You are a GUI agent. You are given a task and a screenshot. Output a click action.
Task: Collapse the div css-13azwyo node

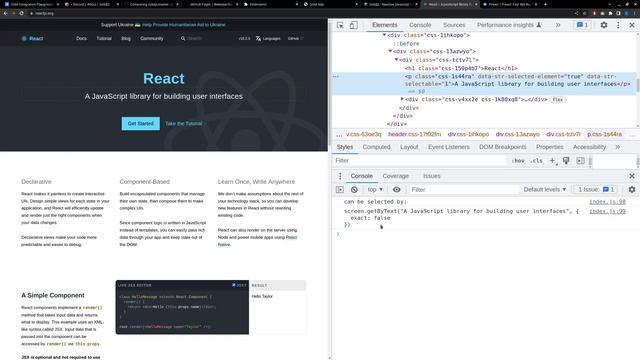pos(390,51)
